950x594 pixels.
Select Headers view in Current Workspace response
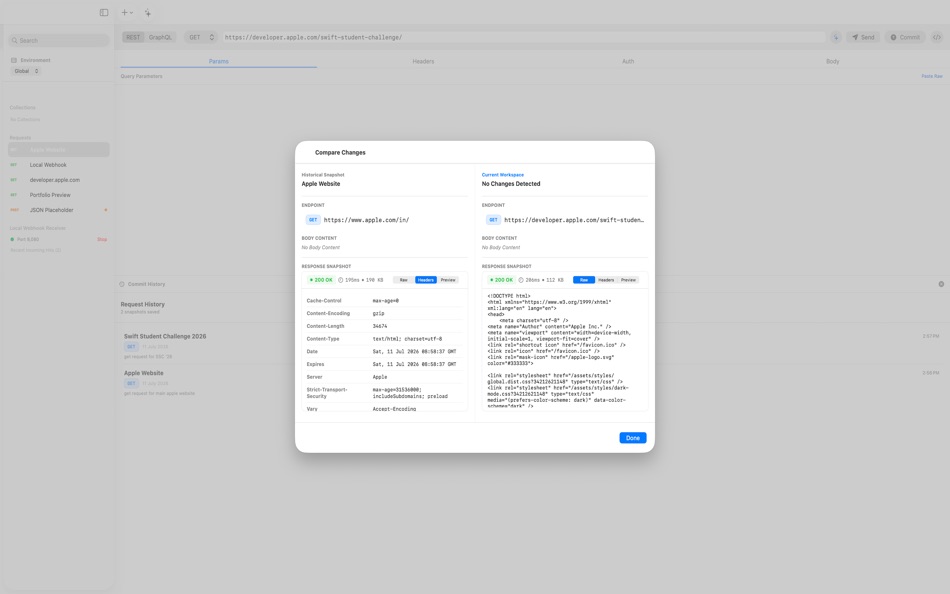pyautogui.click(x=606, y=280)
